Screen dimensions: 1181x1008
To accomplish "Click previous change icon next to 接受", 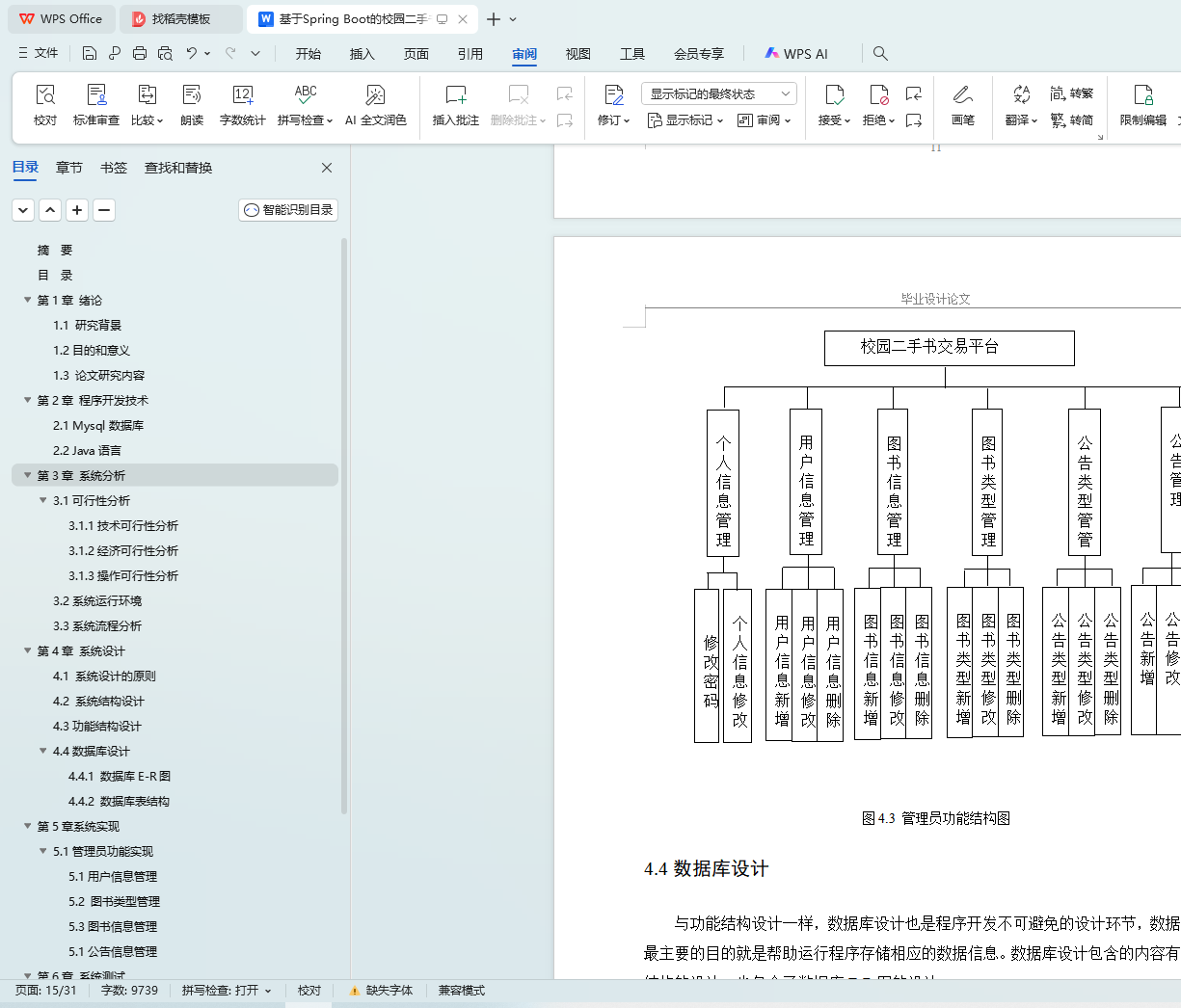I will click(914, 93).
